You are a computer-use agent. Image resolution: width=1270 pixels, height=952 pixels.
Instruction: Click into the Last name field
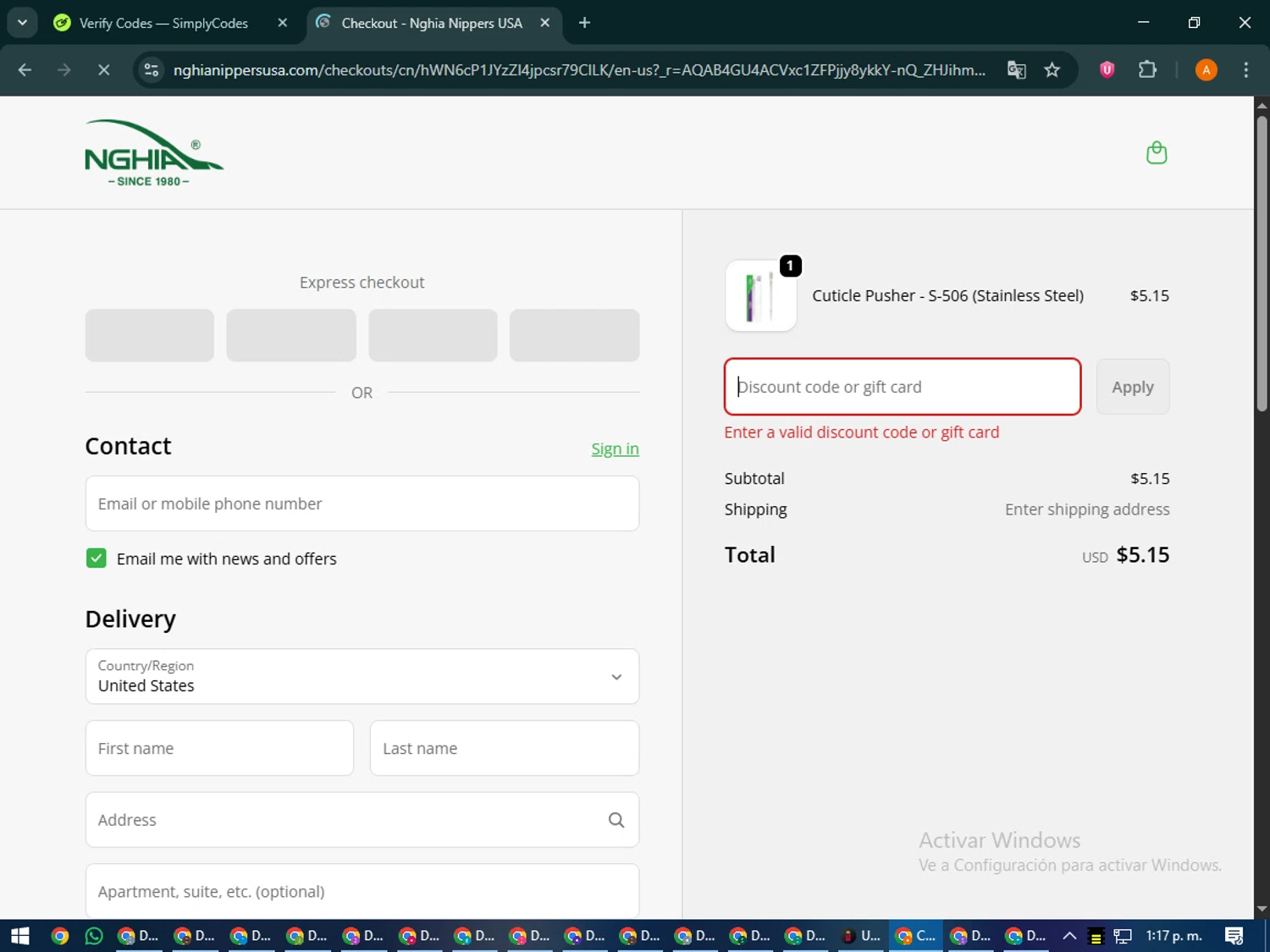click(x=505, y=748)
